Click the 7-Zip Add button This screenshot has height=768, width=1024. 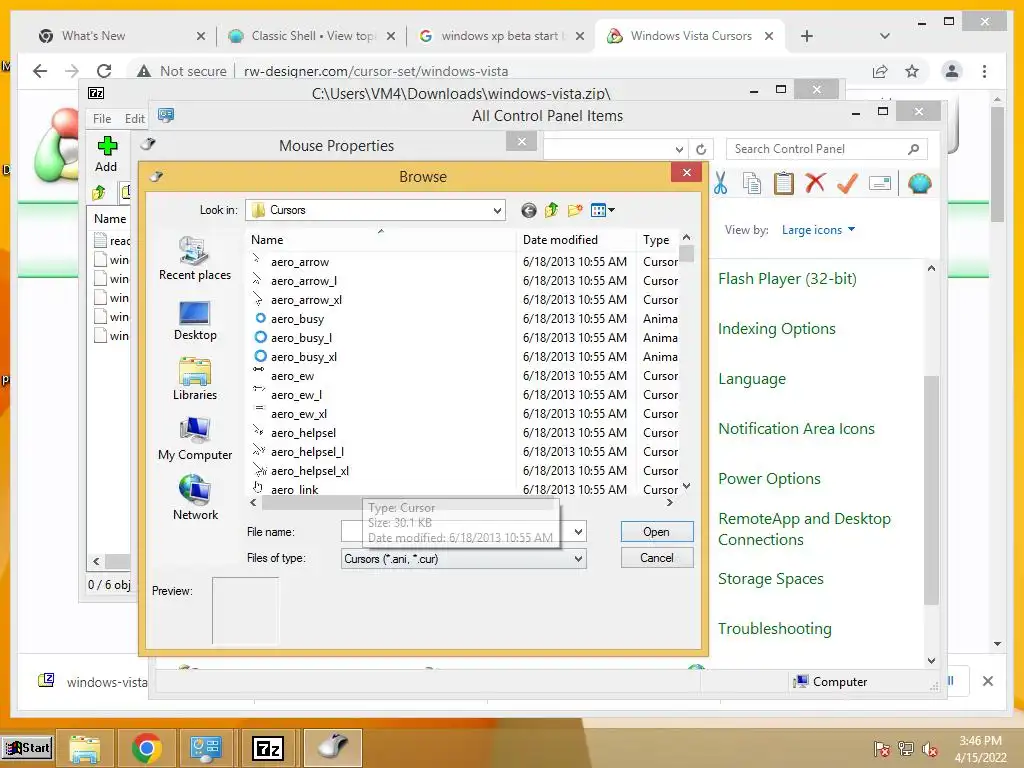106,154
